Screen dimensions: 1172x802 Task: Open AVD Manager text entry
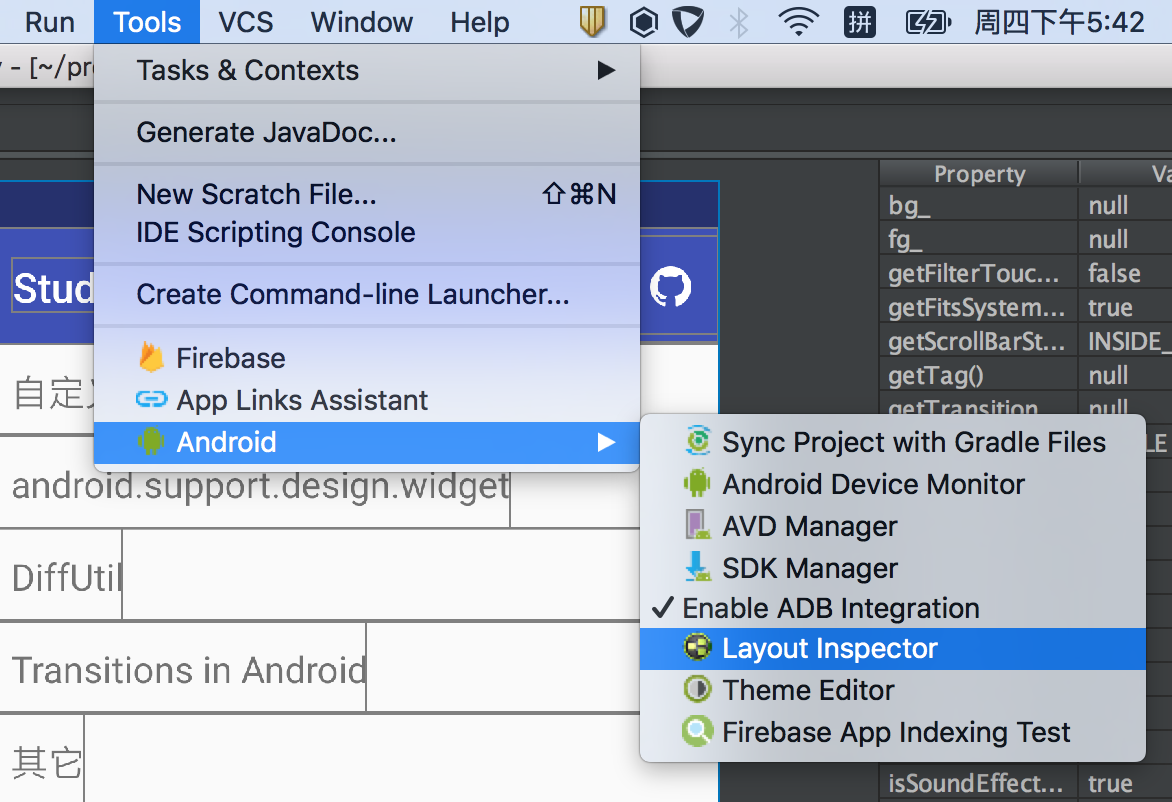pyautogui.click(x=809, y=526)
